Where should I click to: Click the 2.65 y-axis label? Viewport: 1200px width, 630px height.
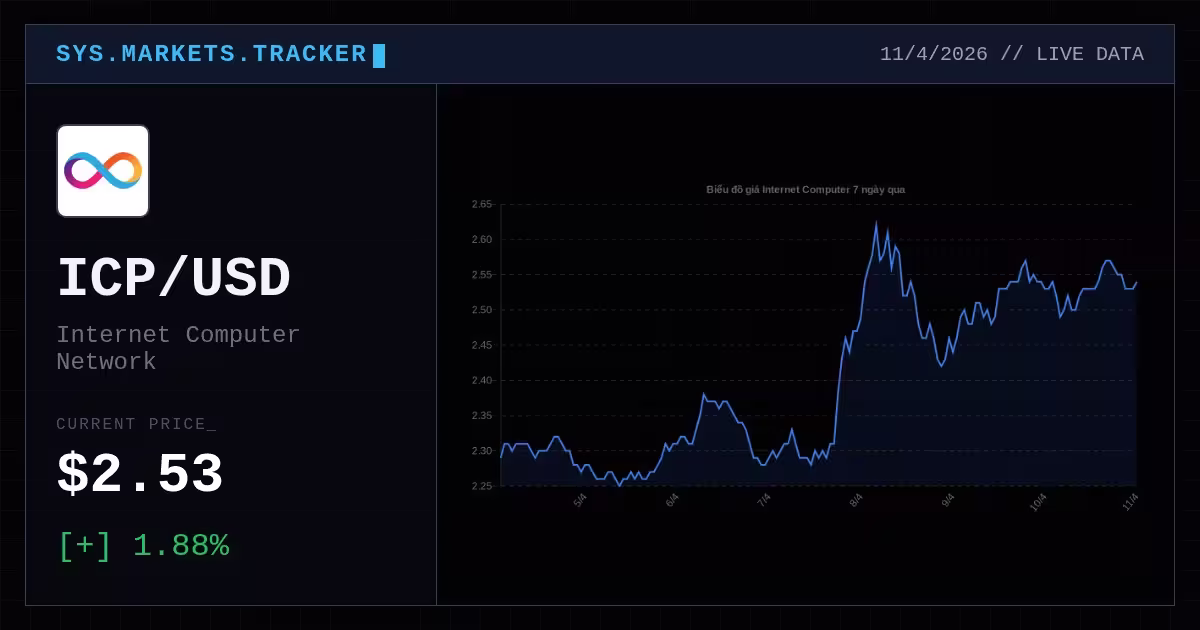tap(482, 204)
